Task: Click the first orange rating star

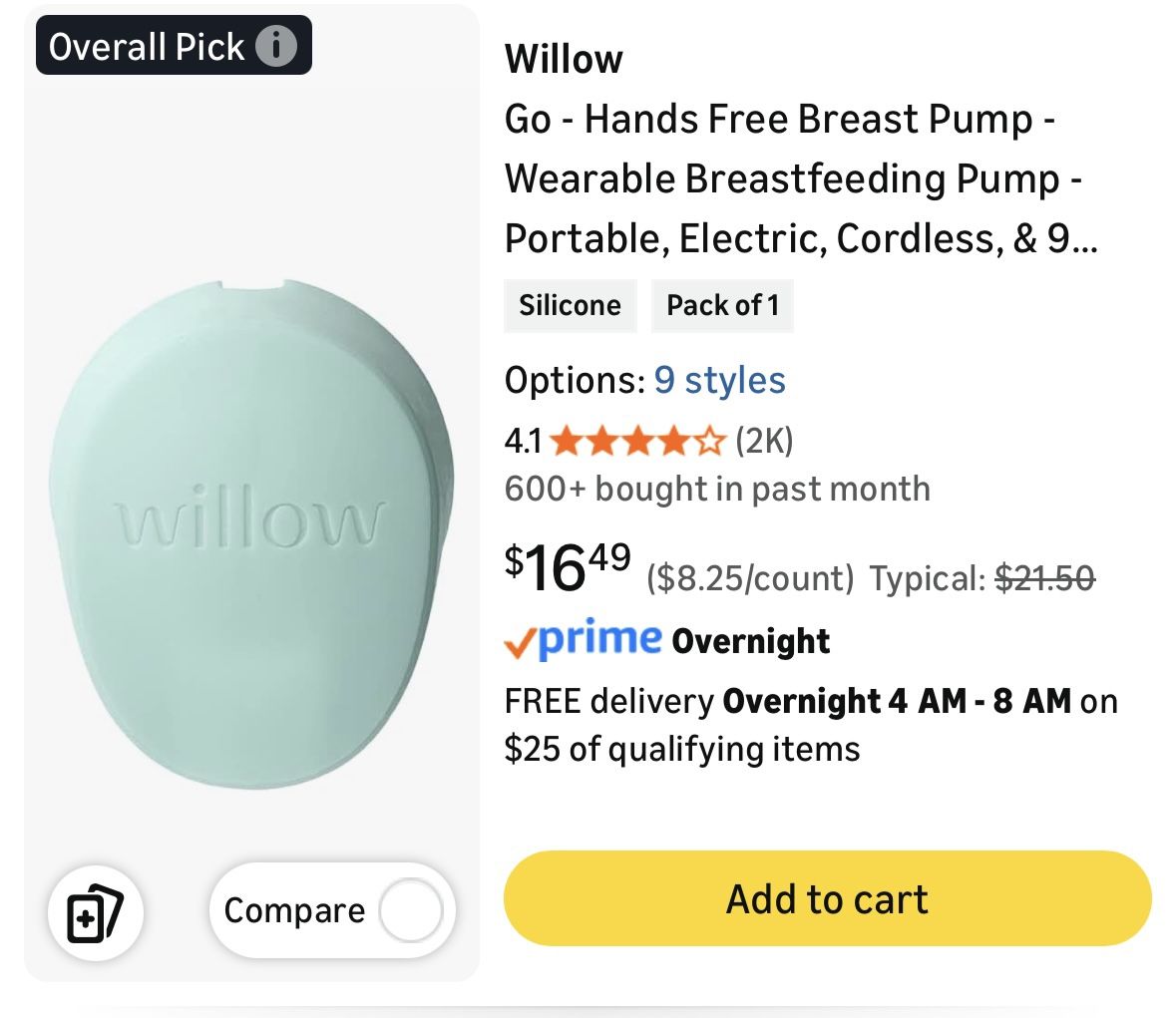Action: coord(565,440)
